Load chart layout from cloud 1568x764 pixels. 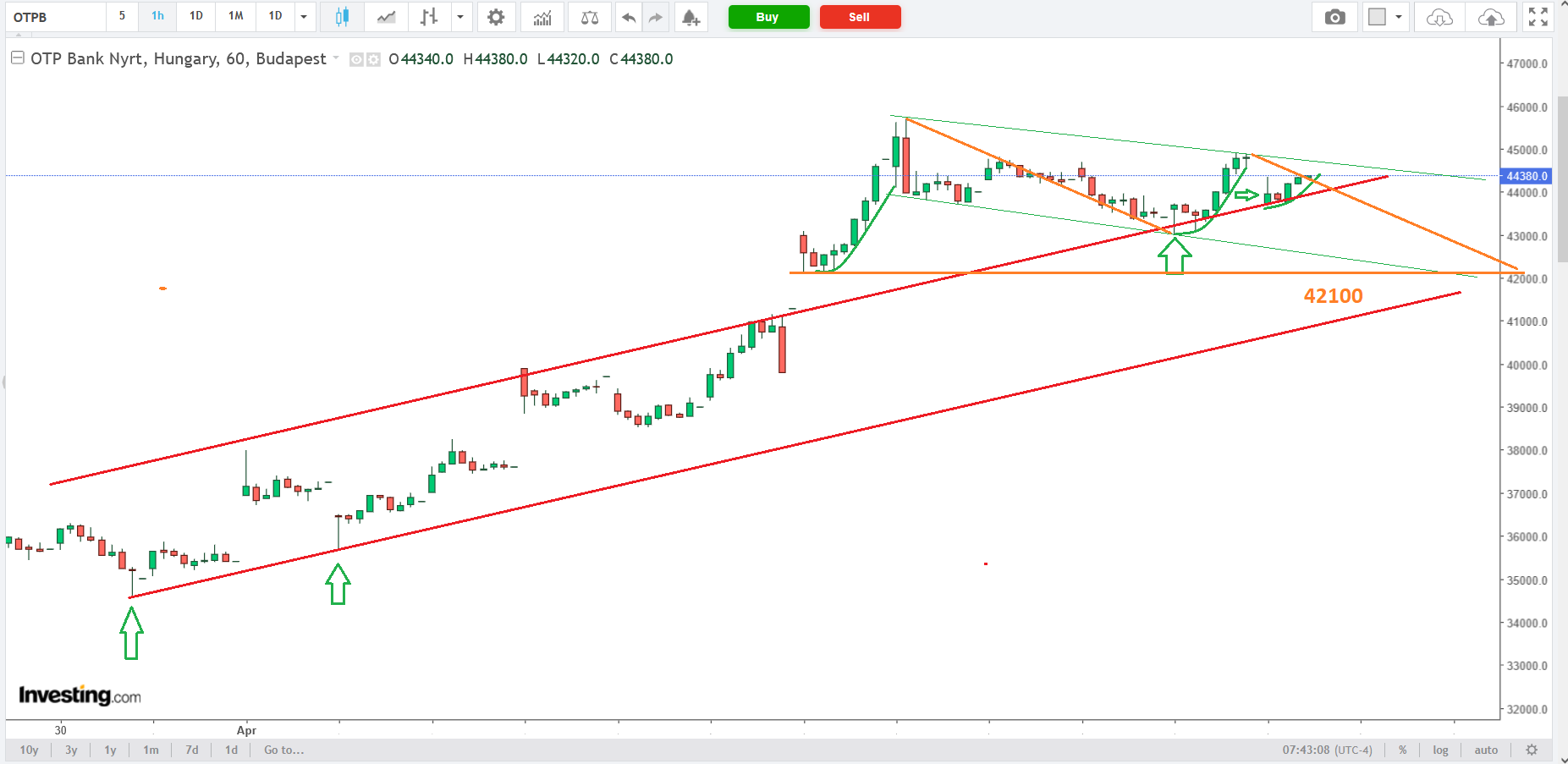pos(1439,17)
